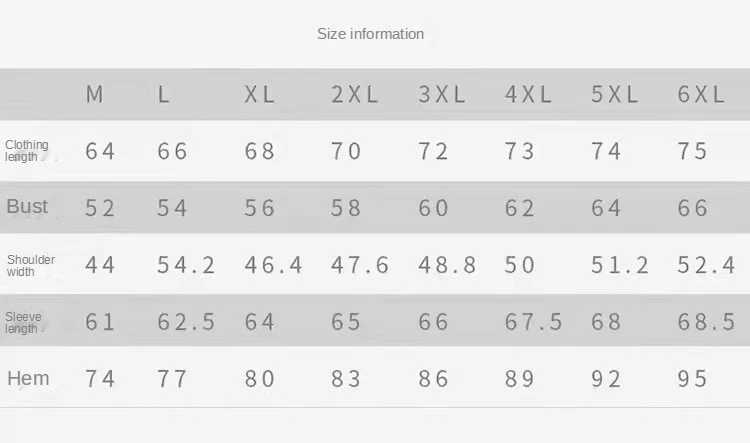
Task: Click the shoulder width value 54.2
Action: pos(186,265)
